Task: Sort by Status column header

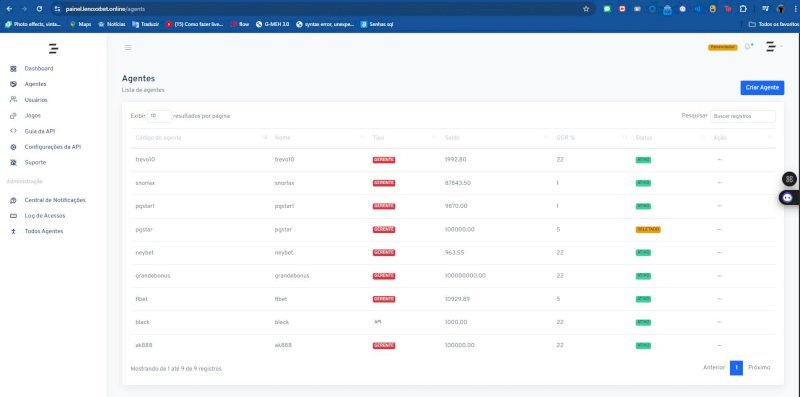Action: coord(669,138)
